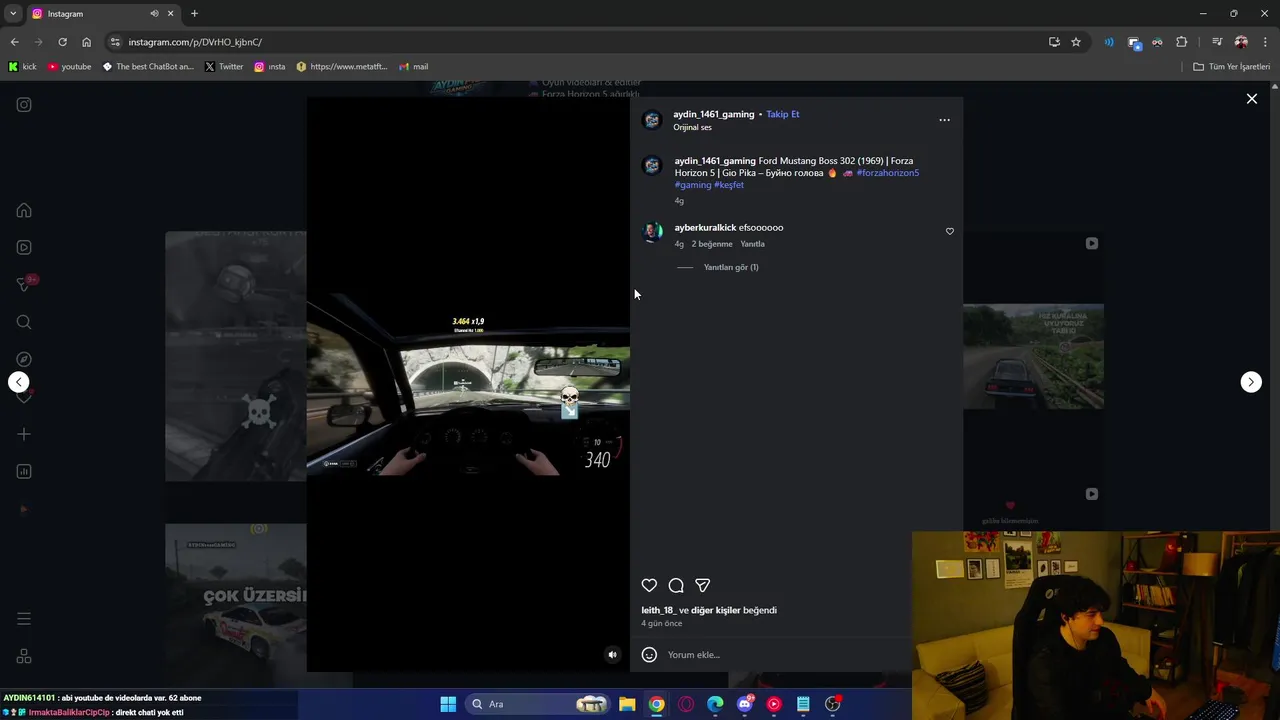Click the address bar URL

[x=195, y=42]
